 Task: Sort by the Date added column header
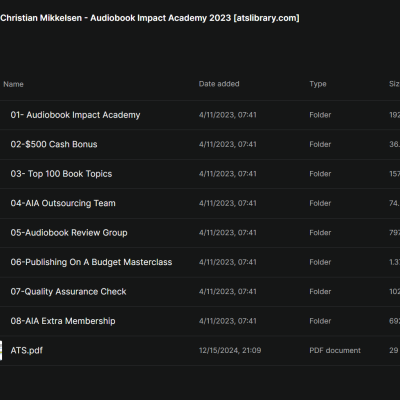219,84
